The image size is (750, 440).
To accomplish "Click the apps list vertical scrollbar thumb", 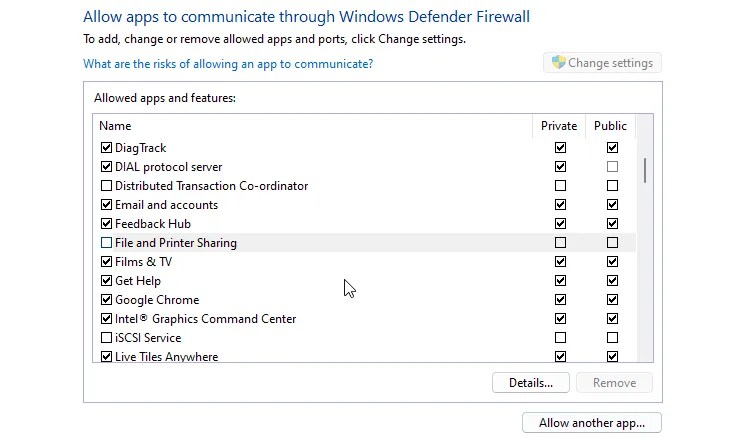I will (645, 169).
